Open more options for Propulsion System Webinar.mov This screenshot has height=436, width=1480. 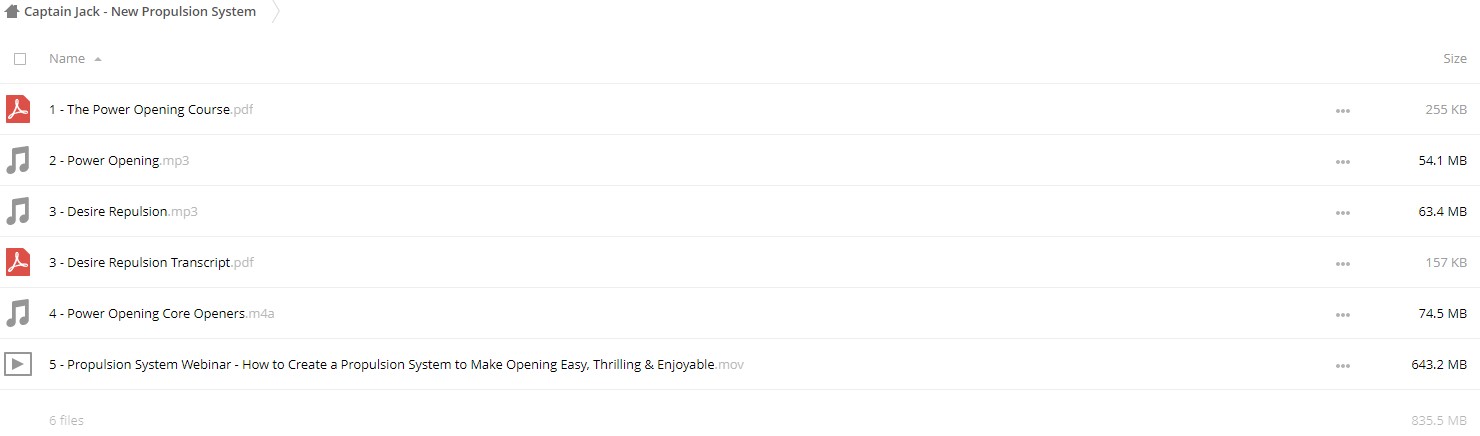[x=1342, y=365]
